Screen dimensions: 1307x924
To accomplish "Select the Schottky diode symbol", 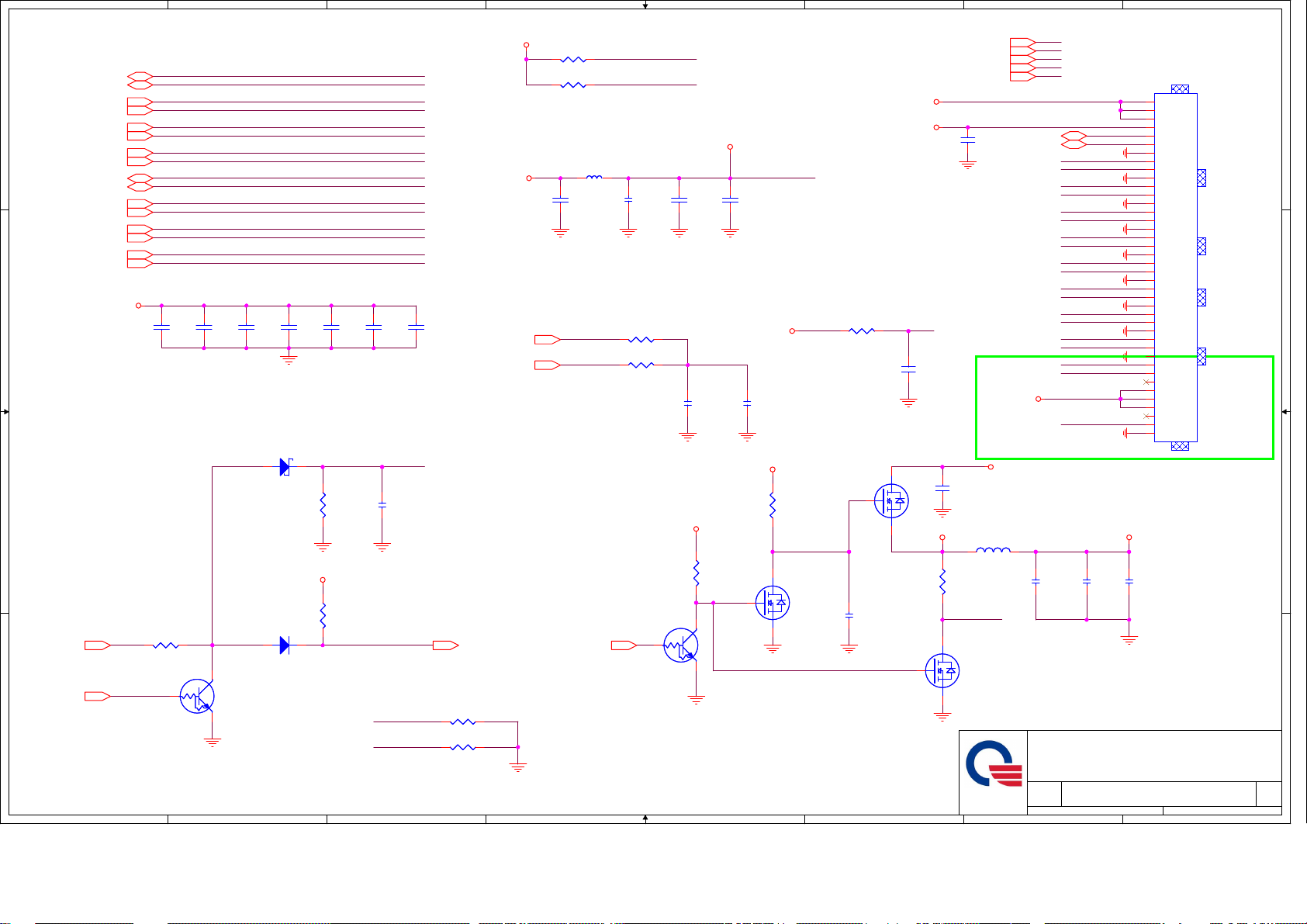I will pos(285,467).
